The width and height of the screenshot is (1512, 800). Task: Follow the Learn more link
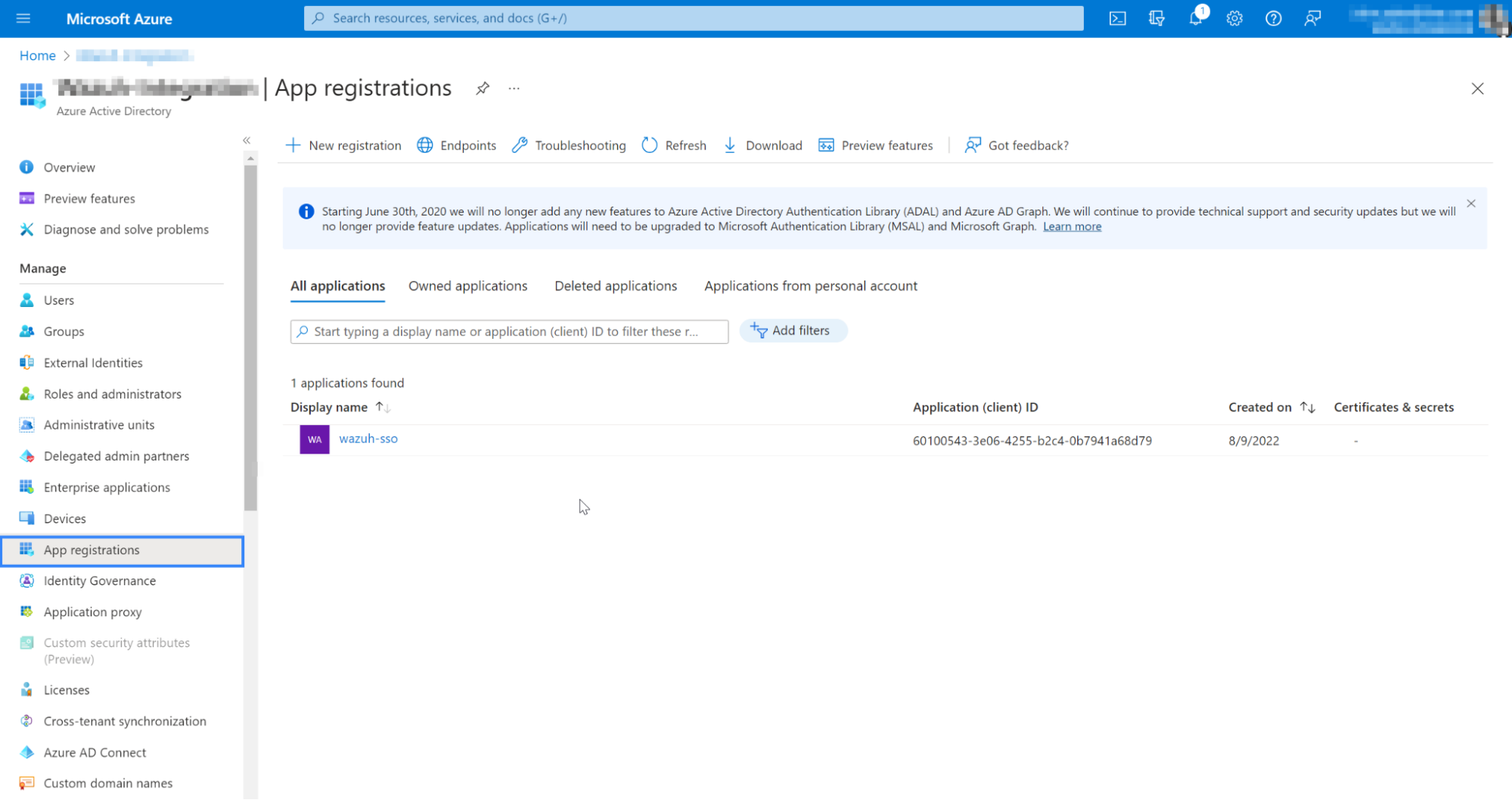click(x=1072, y=227)
